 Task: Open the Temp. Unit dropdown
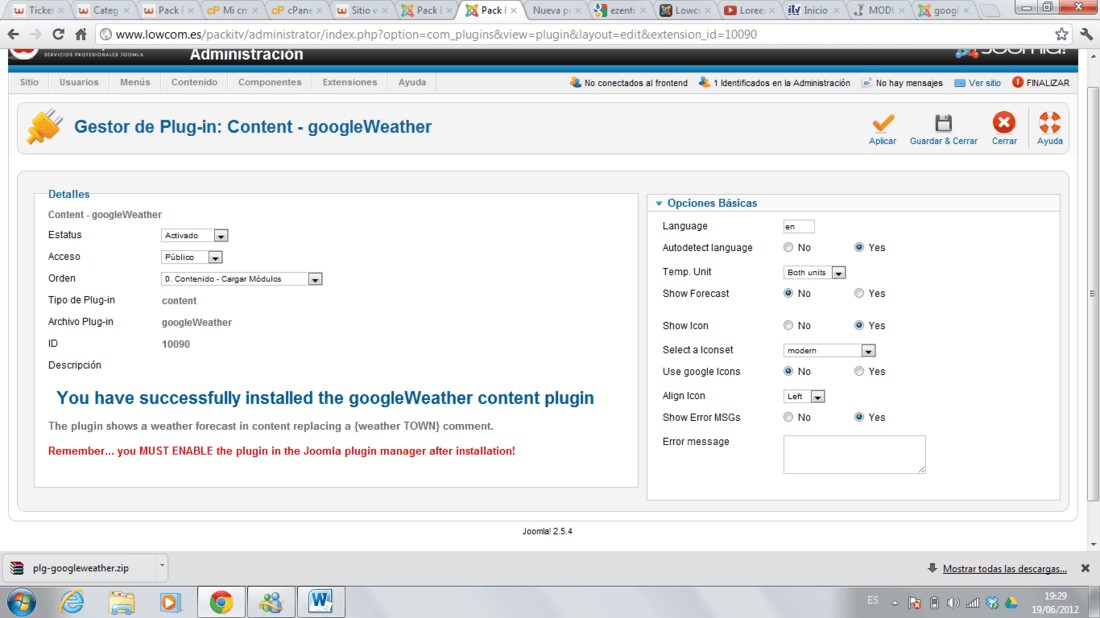point(814,272)
